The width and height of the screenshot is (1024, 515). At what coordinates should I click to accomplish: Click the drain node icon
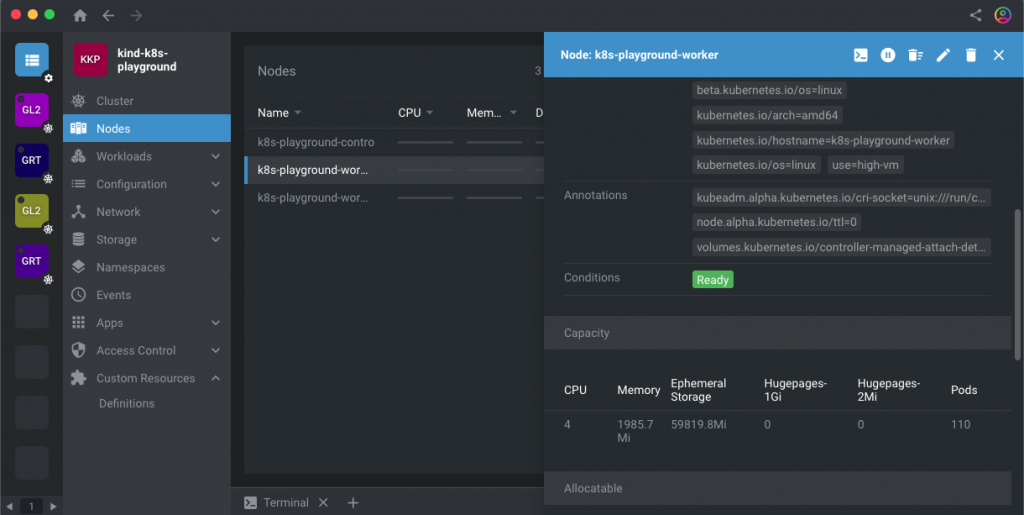point(915,55)
